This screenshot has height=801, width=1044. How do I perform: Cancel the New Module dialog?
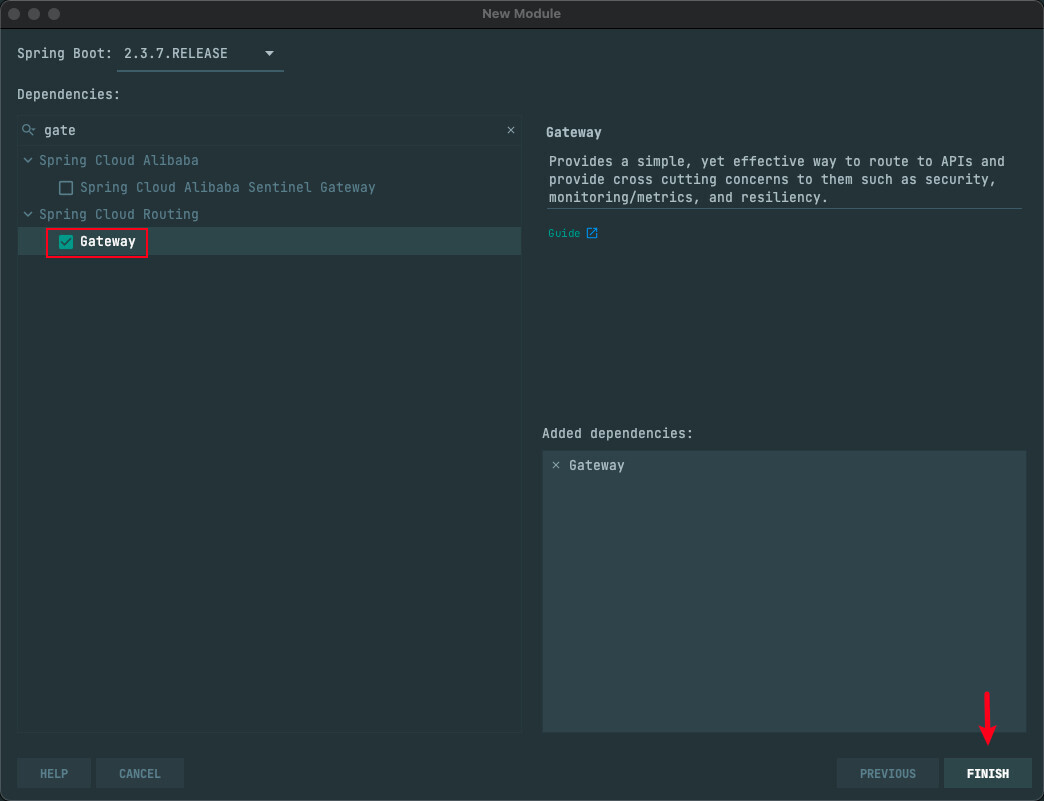[x=140, y=773]
